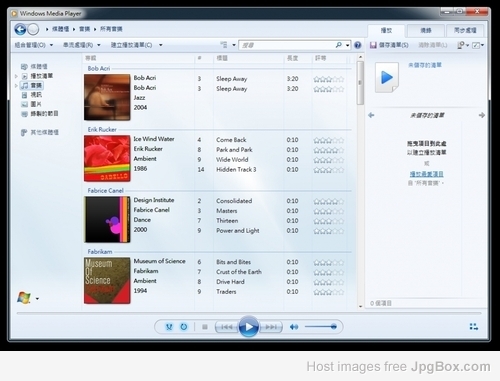
Task: Switch to Now Playing mode icon
Action: coord(474,327)
